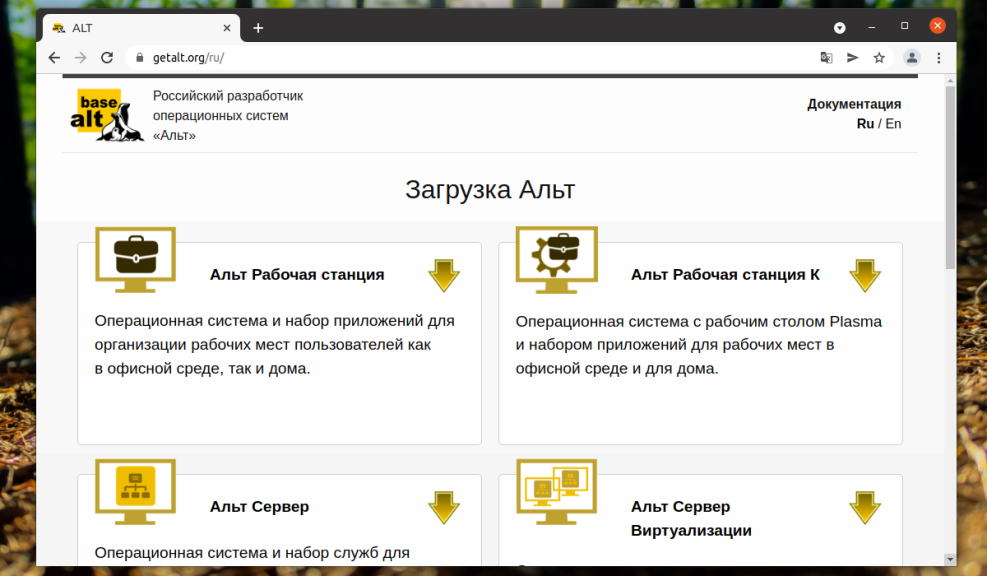Open the browser profile icon
The height and width of the screenshot is (576, 987).
911,58
